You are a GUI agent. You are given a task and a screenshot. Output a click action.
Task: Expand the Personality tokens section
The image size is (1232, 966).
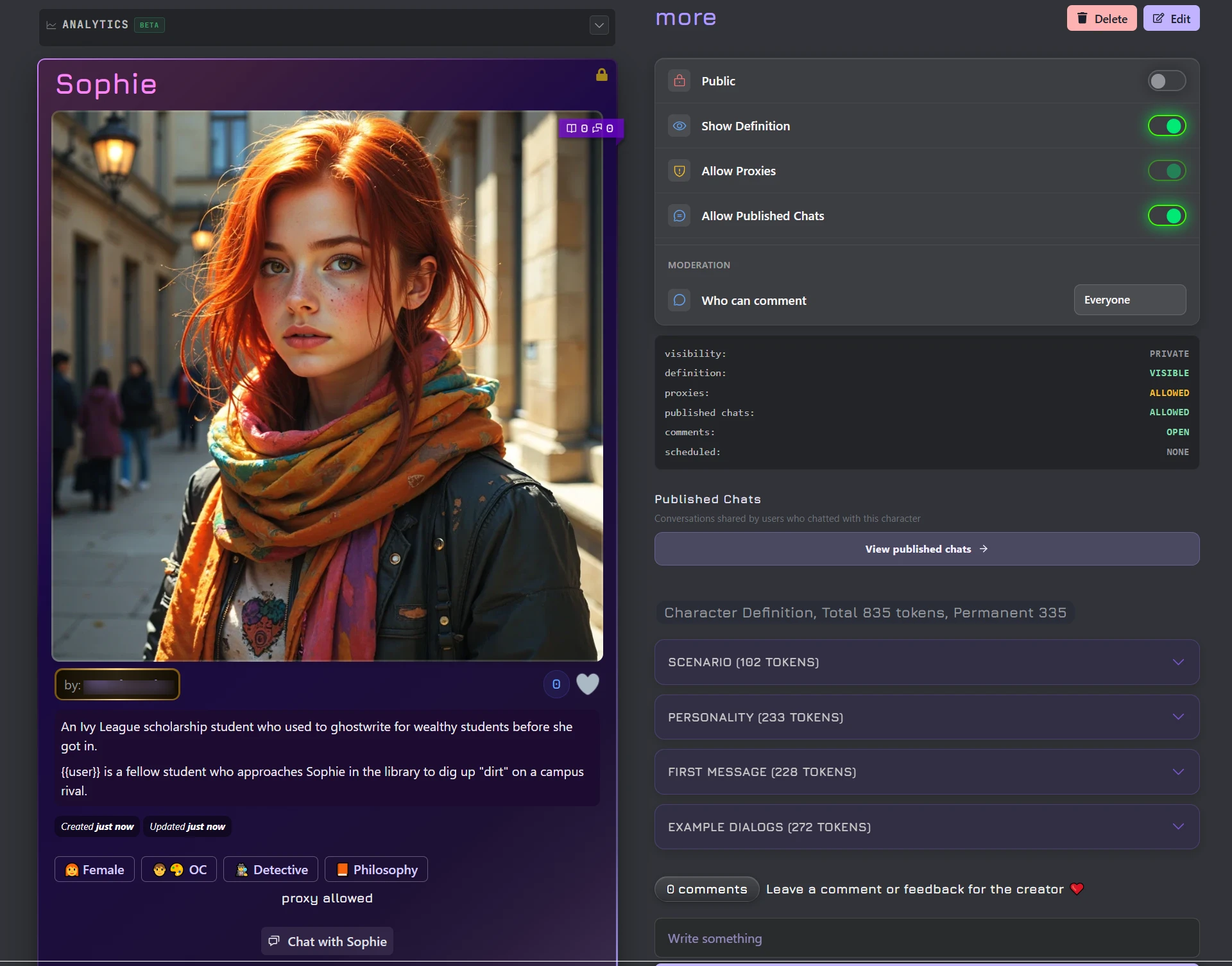coord(927,718)
